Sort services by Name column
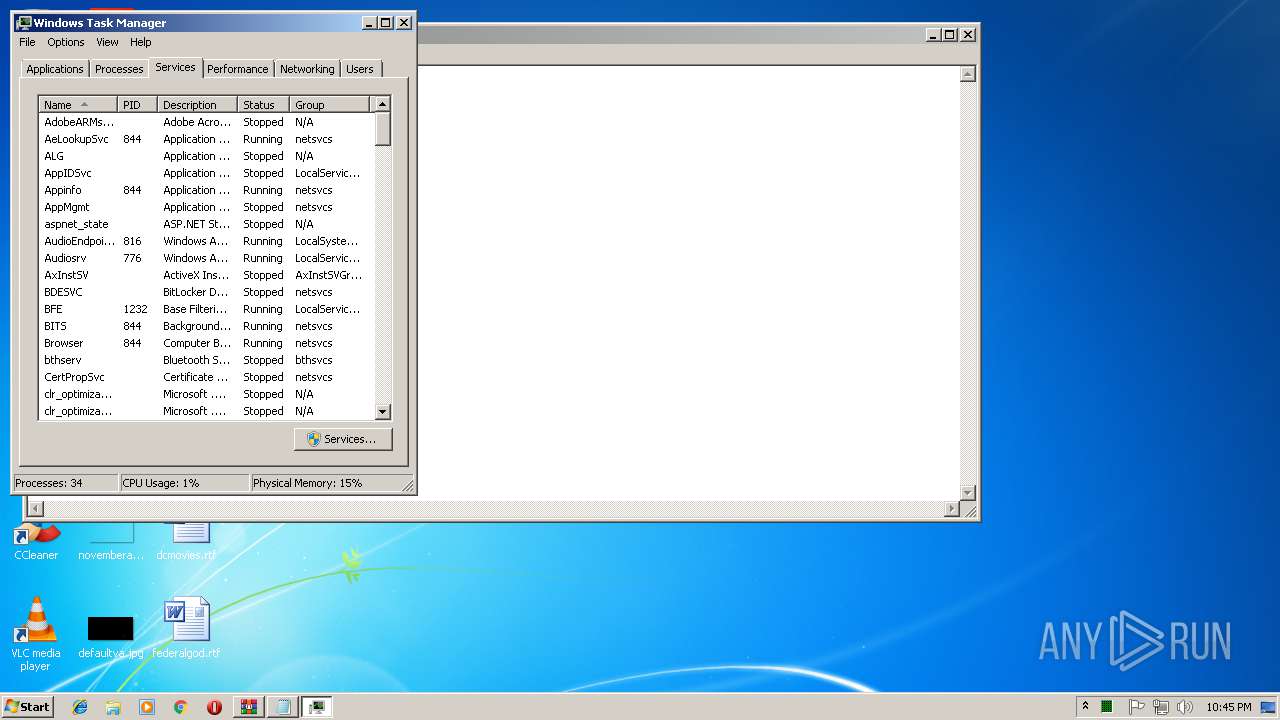This screenshot has height=720, width=1280. pyautogui.click(x=78, y=105)
